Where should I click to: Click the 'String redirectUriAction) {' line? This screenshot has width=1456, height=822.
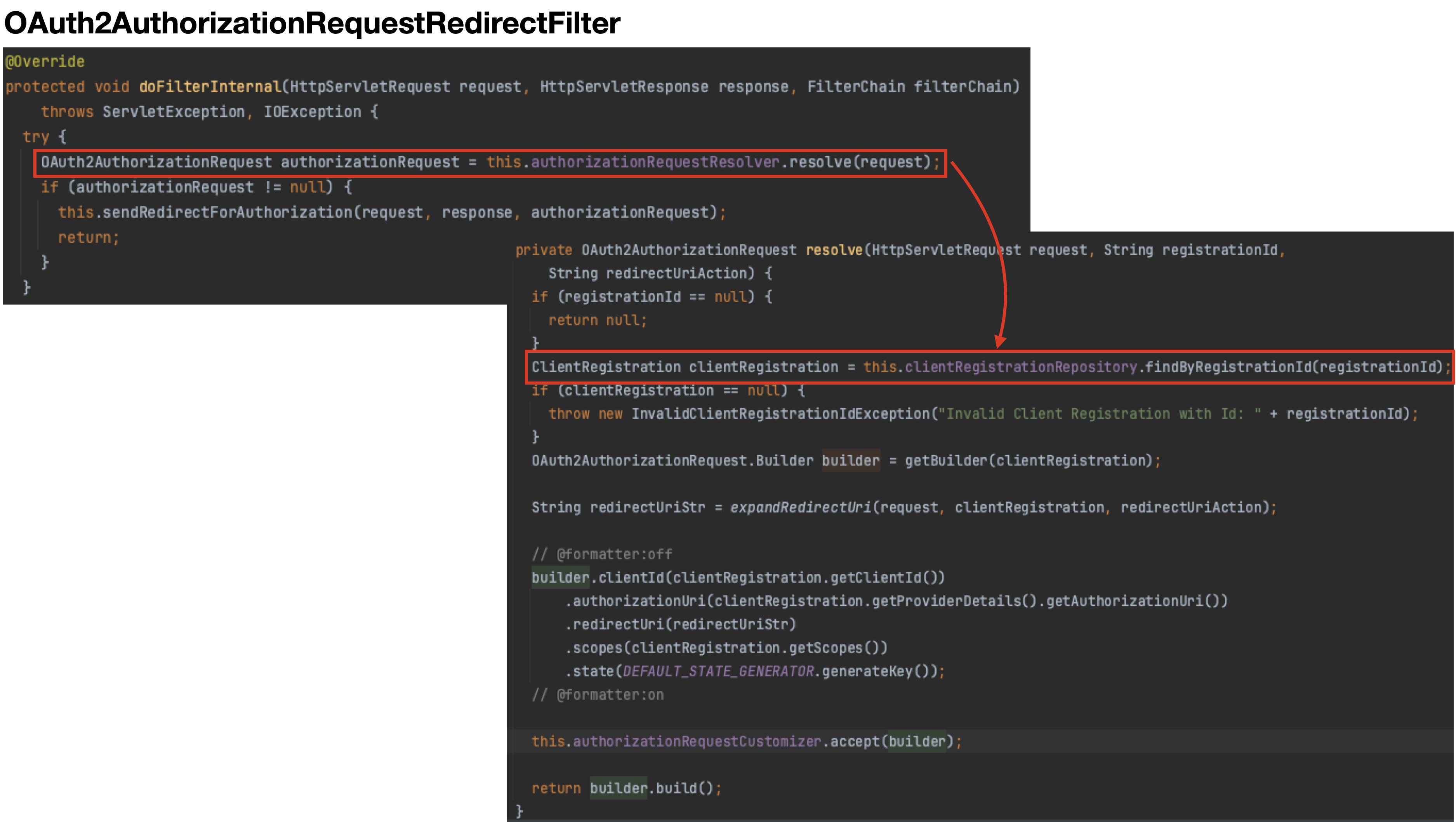660,273
